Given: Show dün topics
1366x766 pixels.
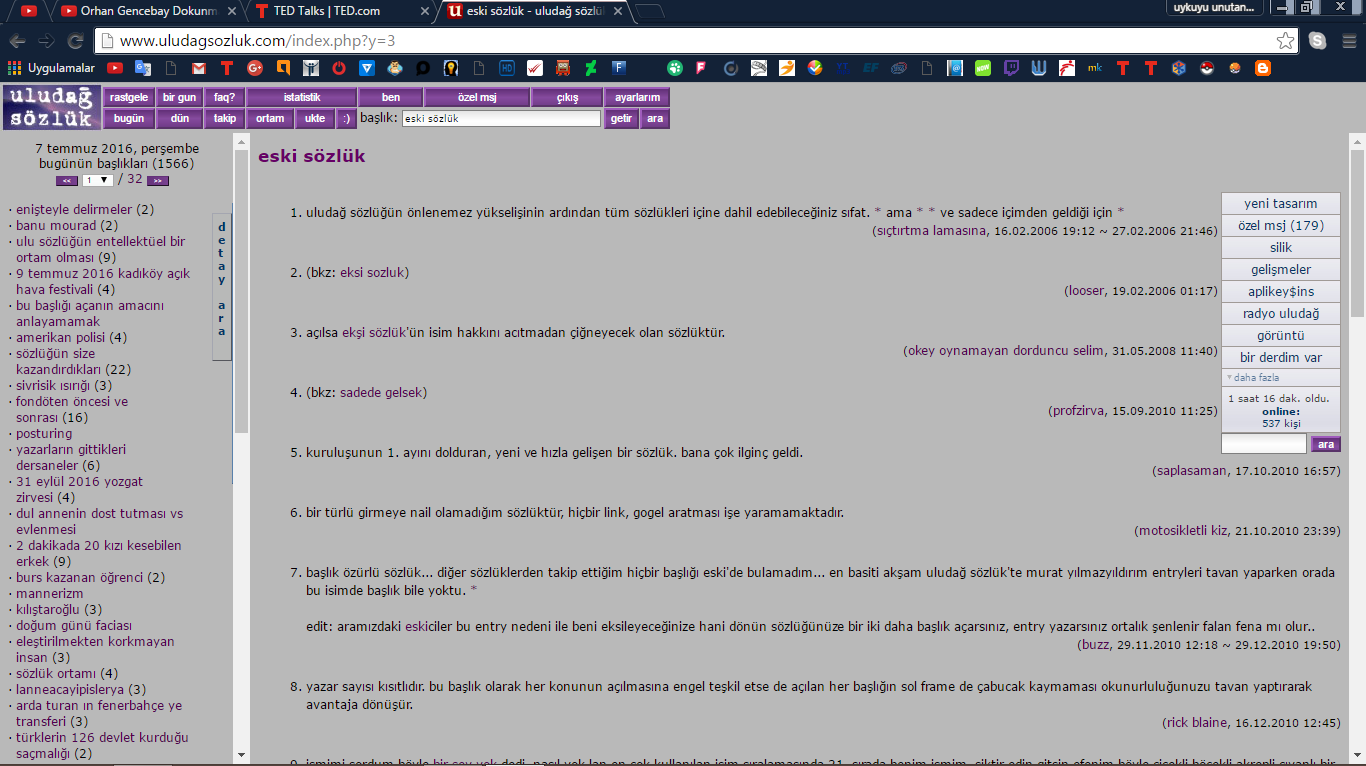Looking at the screenshot, I should tap(180, 118).
